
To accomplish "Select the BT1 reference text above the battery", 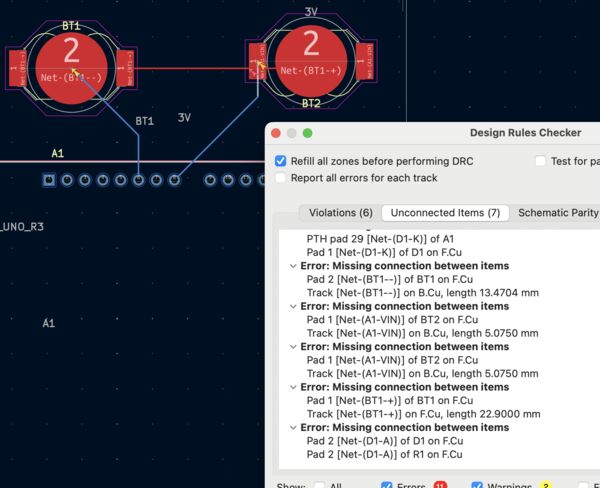I will [71, 26].
